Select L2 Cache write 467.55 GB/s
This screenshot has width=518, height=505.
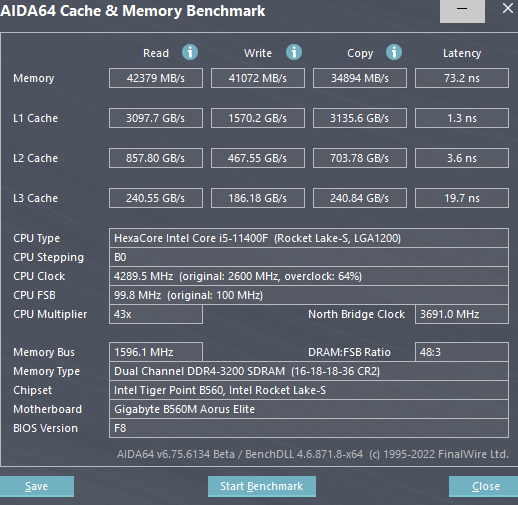[x=258, y=158]
